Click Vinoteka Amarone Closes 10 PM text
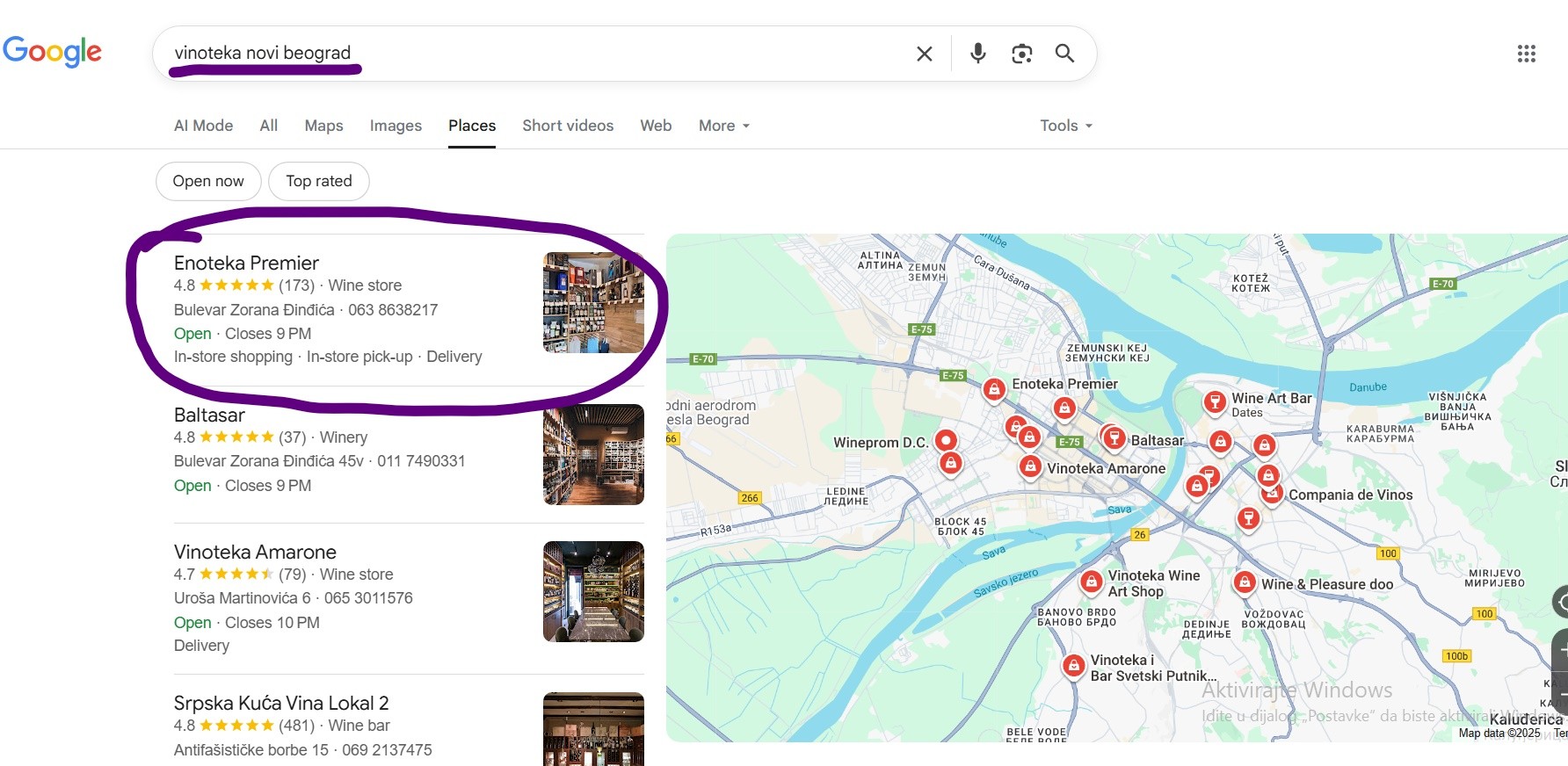Viewport: 1568px width, 766px height. point(272,623)
